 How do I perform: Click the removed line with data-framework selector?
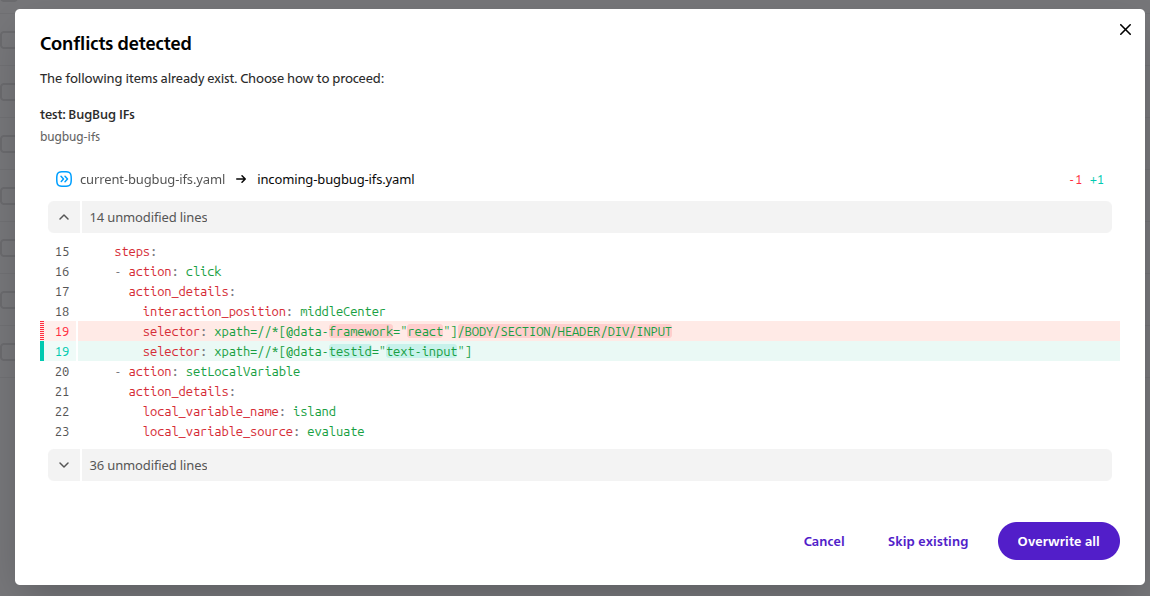[579, 331]
